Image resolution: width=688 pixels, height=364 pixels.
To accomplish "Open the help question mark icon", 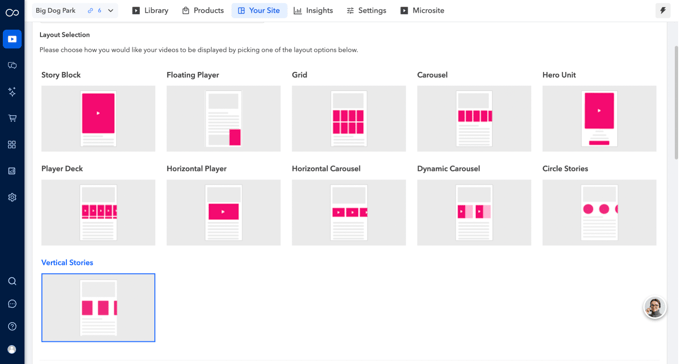I will pos(12,326).
